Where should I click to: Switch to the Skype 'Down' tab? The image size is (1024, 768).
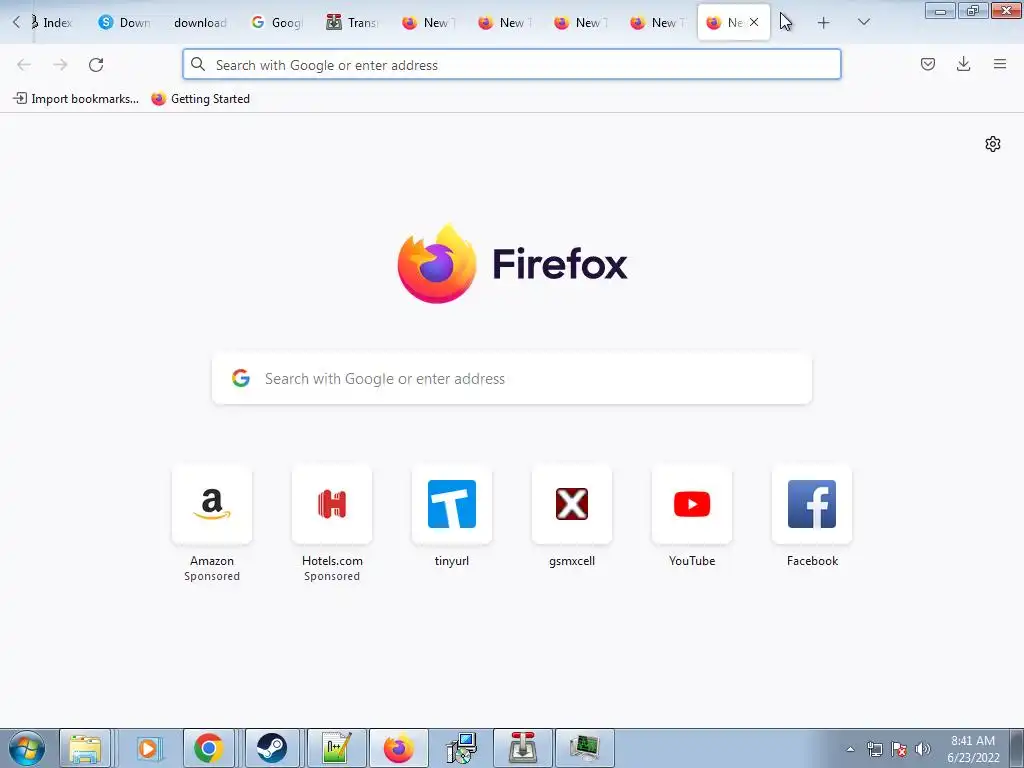124,23
